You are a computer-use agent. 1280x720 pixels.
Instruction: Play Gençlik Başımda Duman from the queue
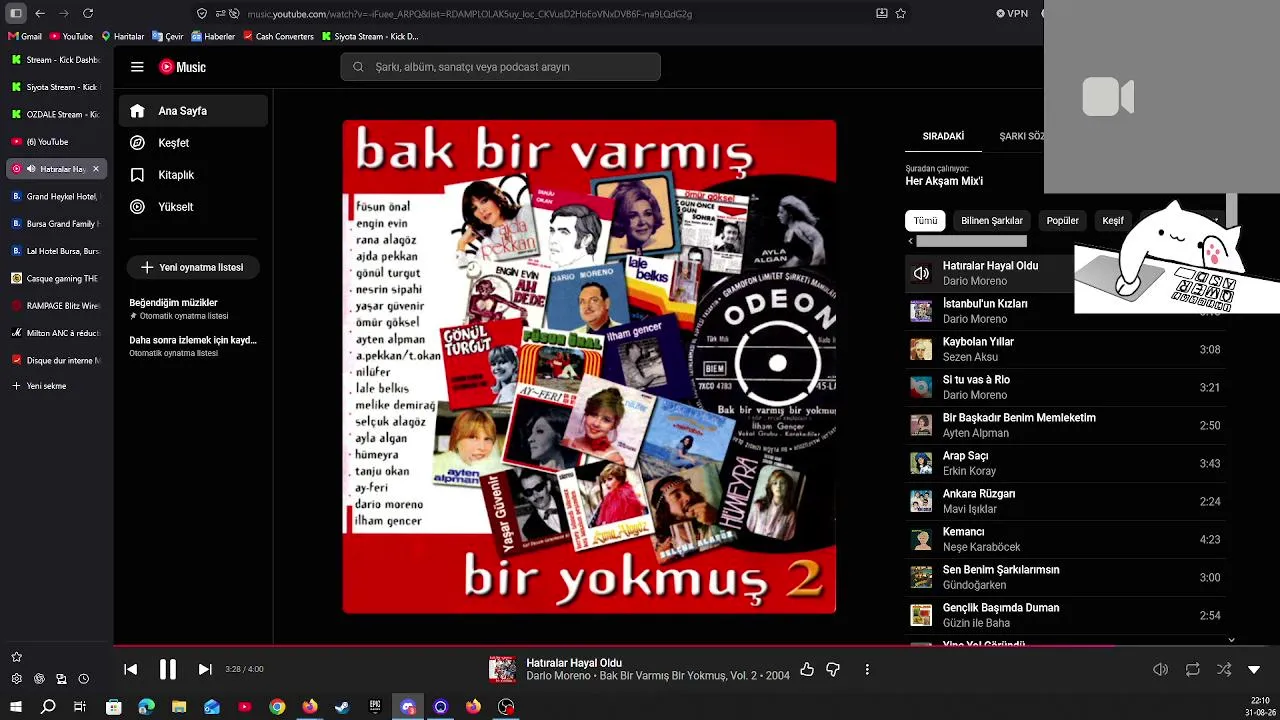coord(1065,615)
